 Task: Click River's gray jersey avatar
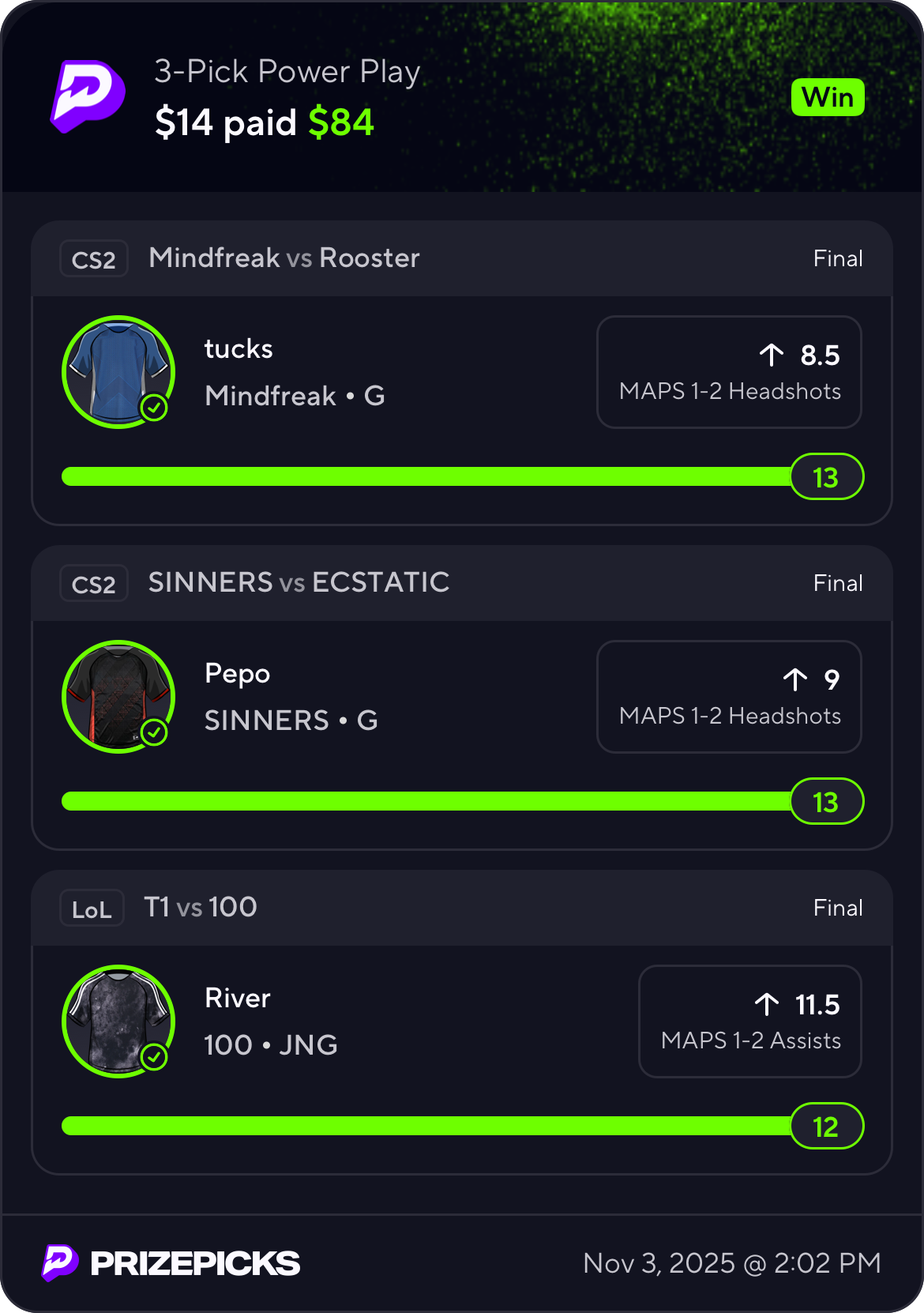[118, 1021]
